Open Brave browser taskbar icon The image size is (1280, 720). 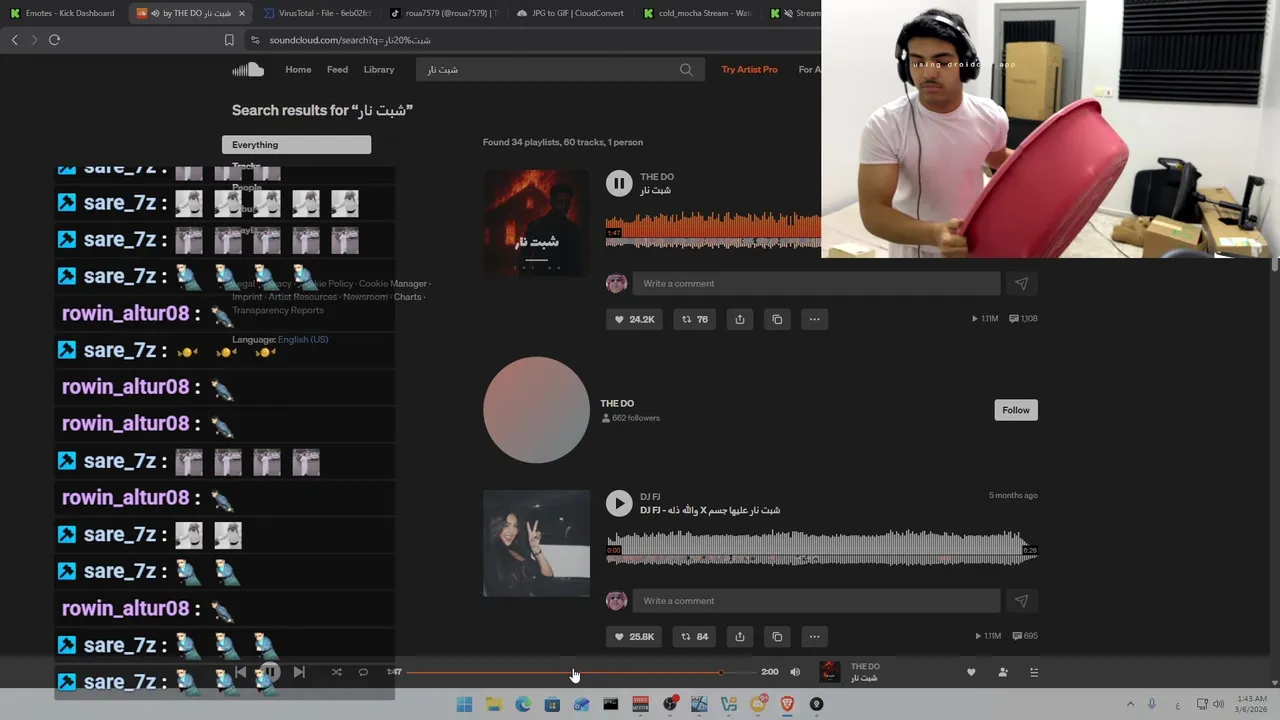click(x=787, y=704)
